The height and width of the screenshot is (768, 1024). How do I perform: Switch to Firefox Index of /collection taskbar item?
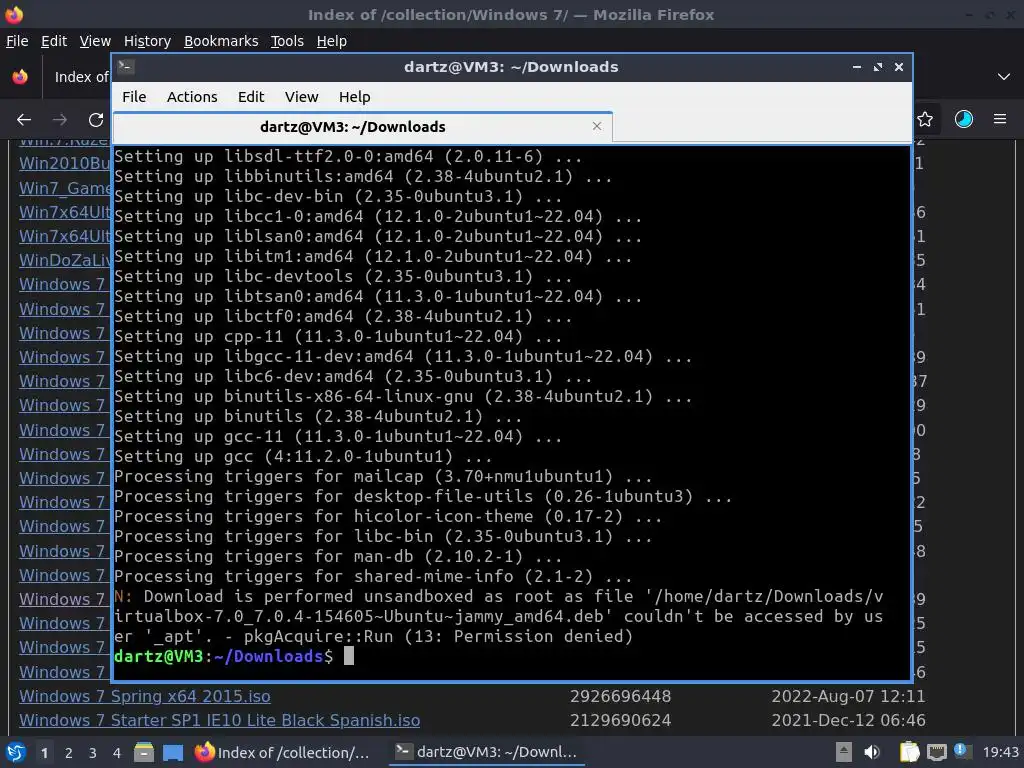[282, 752]
